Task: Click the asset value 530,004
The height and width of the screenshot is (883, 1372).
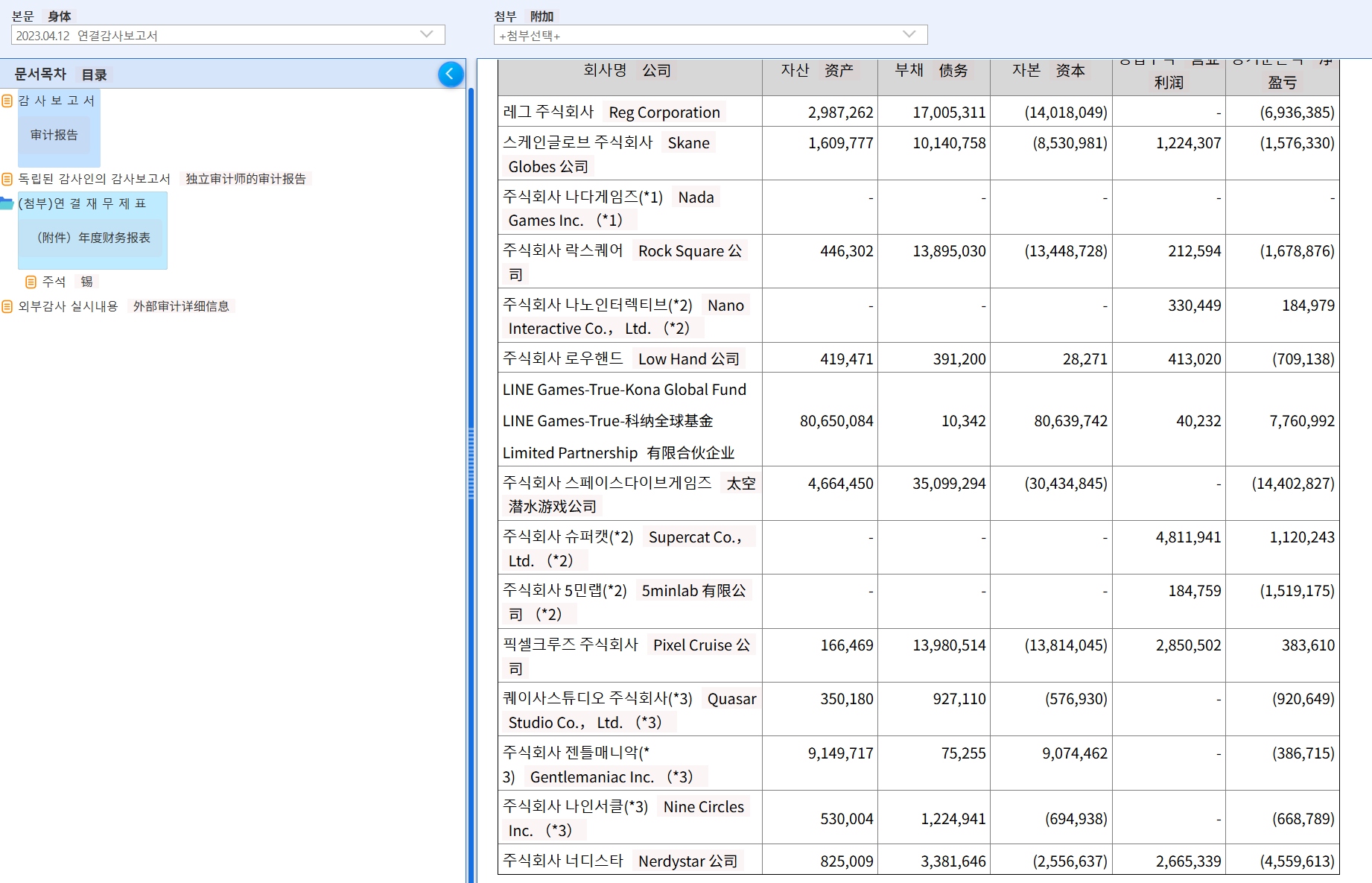Action: pos(847,819)
